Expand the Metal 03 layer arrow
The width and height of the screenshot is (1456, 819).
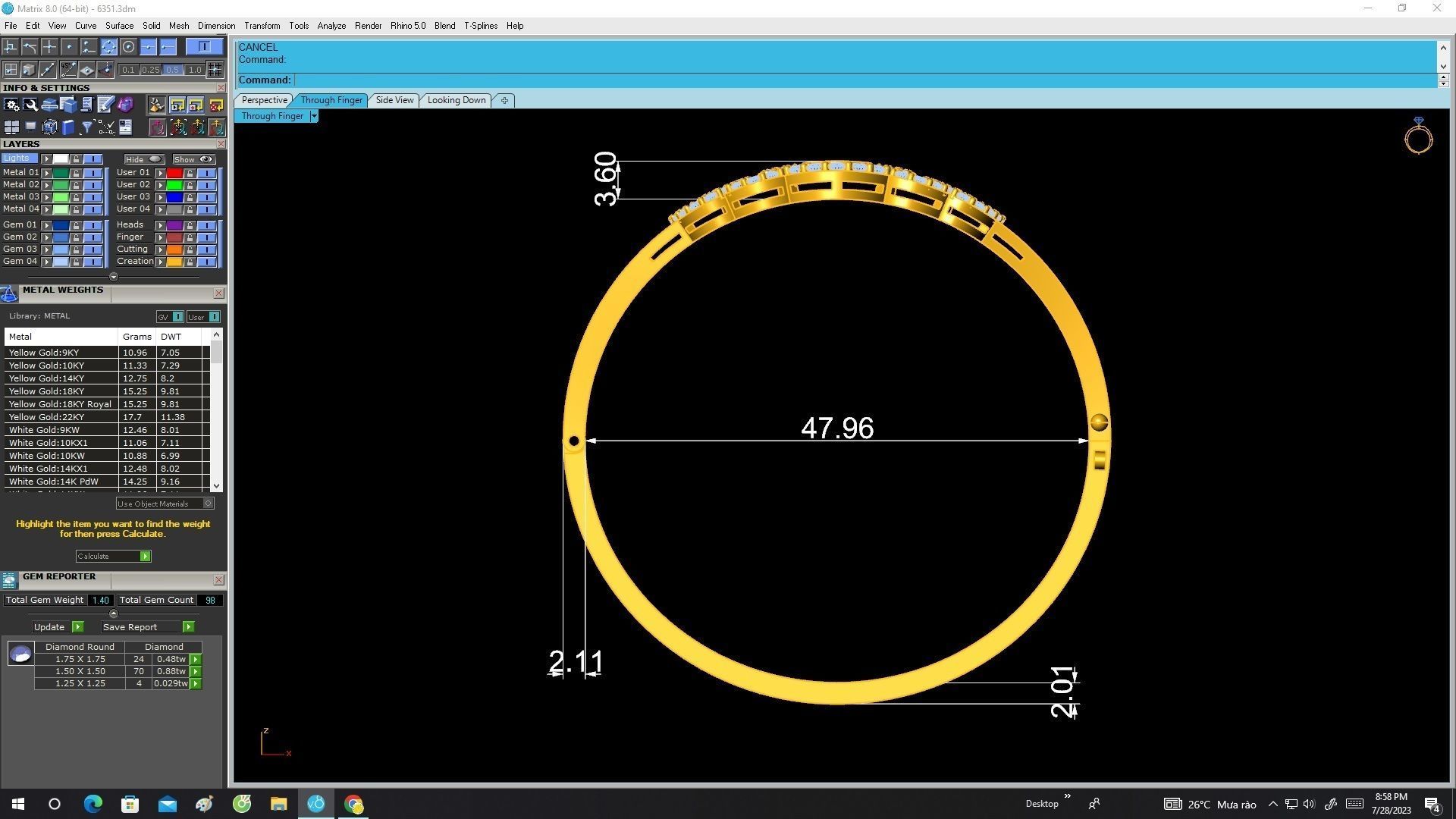pyautogui.click(x=46, y=197)
